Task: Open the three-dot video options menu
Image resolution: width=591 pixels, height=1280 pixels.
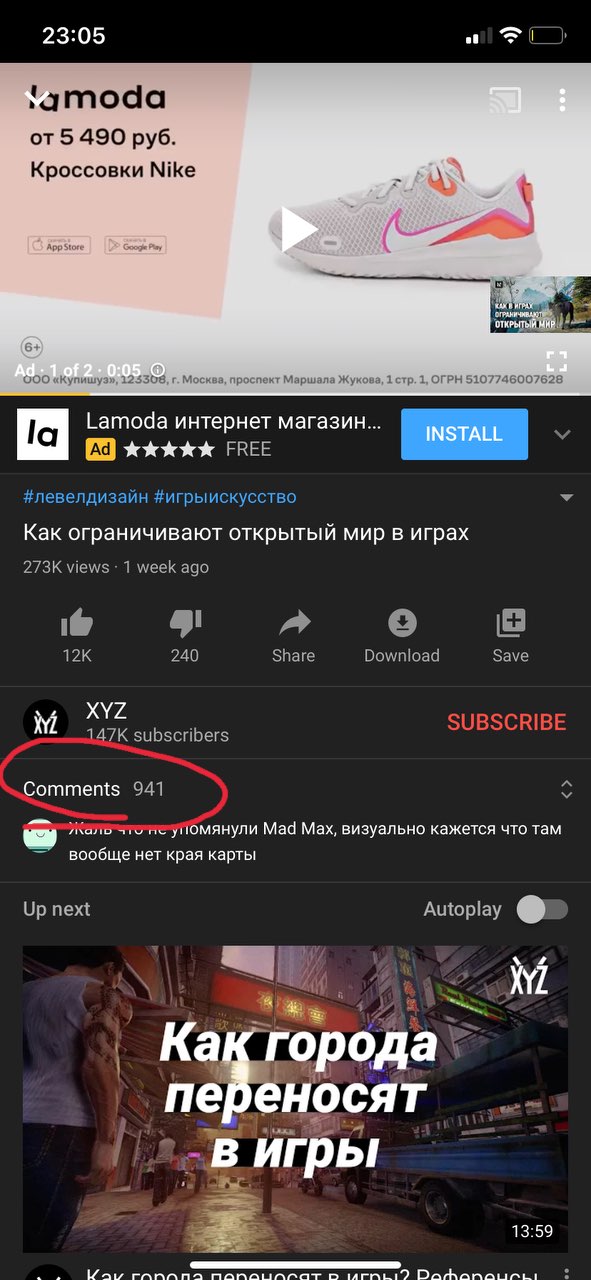Action: tap(563, 100)
